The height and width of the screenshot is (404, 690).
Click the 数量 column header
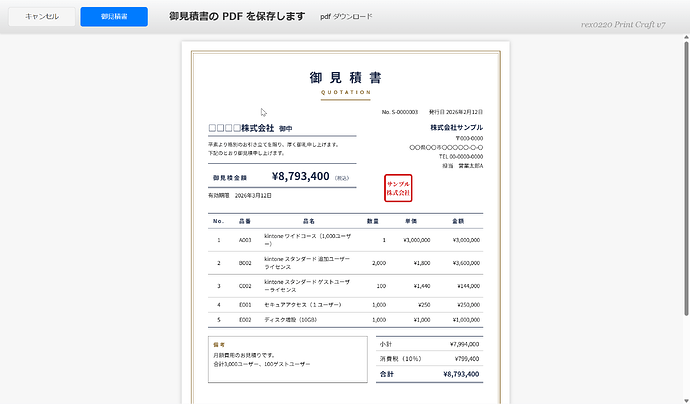point(373,221)
